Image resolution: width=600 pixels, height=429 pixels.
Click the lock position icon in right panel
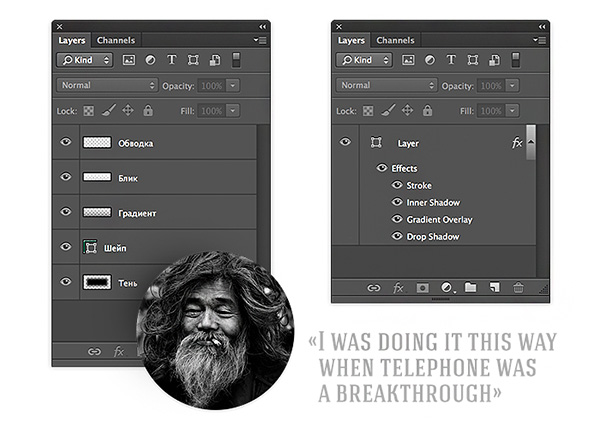[x=407, y=111]
